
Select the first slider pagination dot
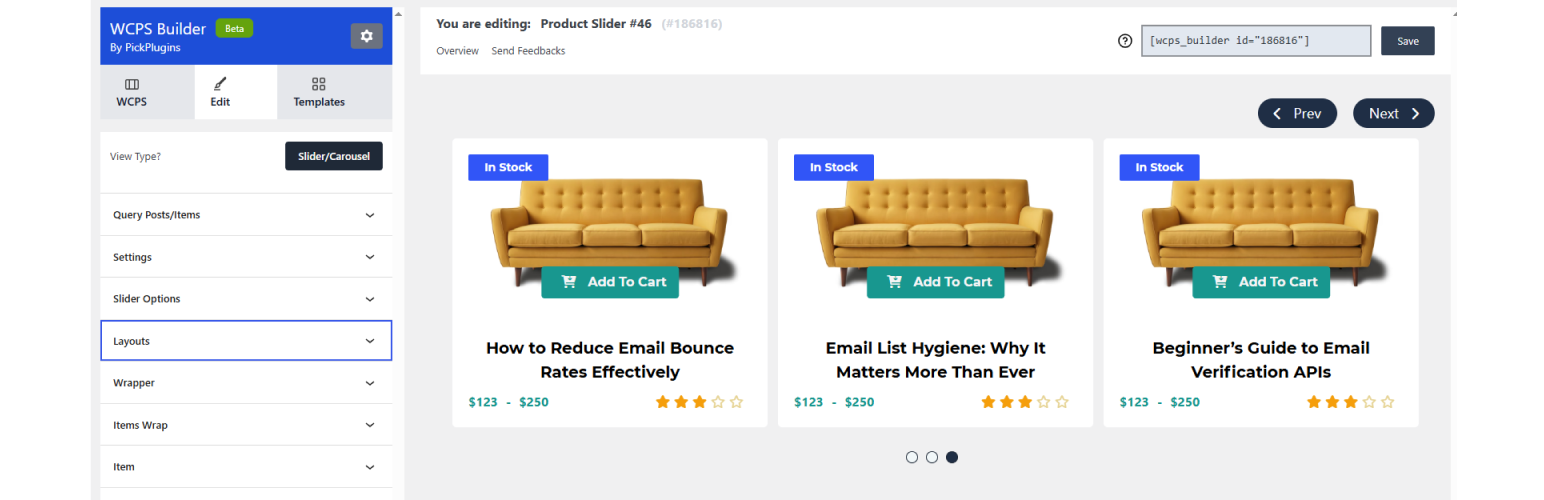pos(912,457)
